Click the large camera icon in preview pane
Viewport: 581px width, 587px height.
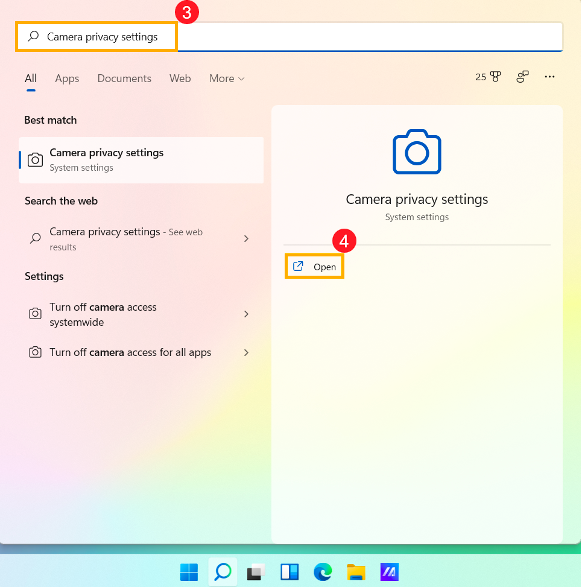[x=417, y=152]
